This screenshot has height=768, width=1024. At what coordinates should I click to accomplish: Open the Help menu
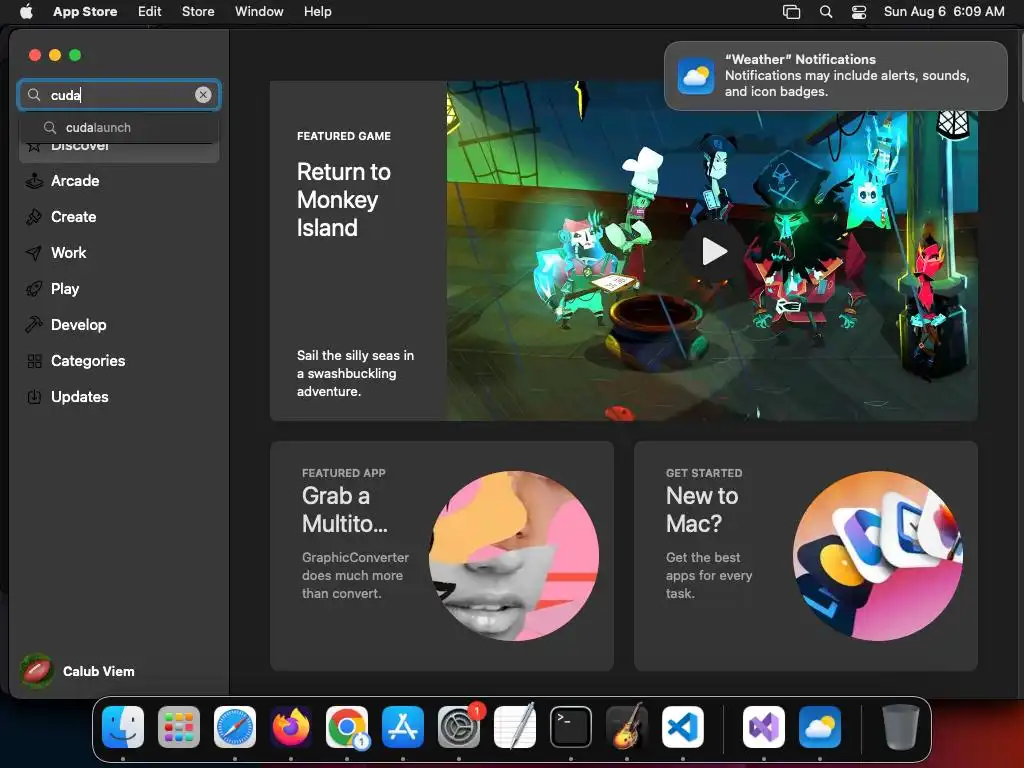click(x=317, y=12)
